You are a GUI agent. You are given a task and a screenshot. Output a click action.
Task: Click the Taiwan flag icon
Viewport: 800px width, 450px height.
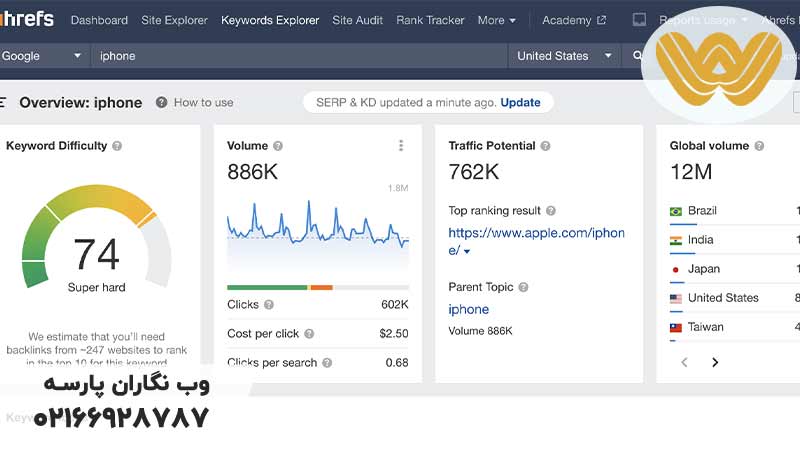point(676,328)
